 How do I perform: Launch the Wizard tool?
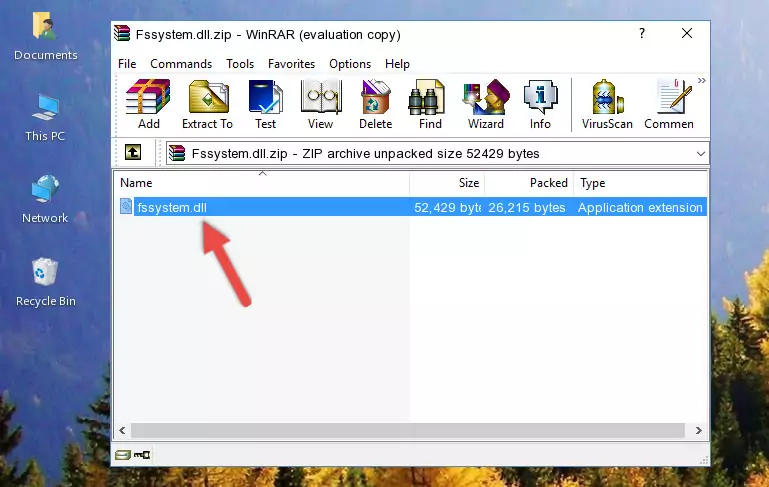(x=486, y=104)
